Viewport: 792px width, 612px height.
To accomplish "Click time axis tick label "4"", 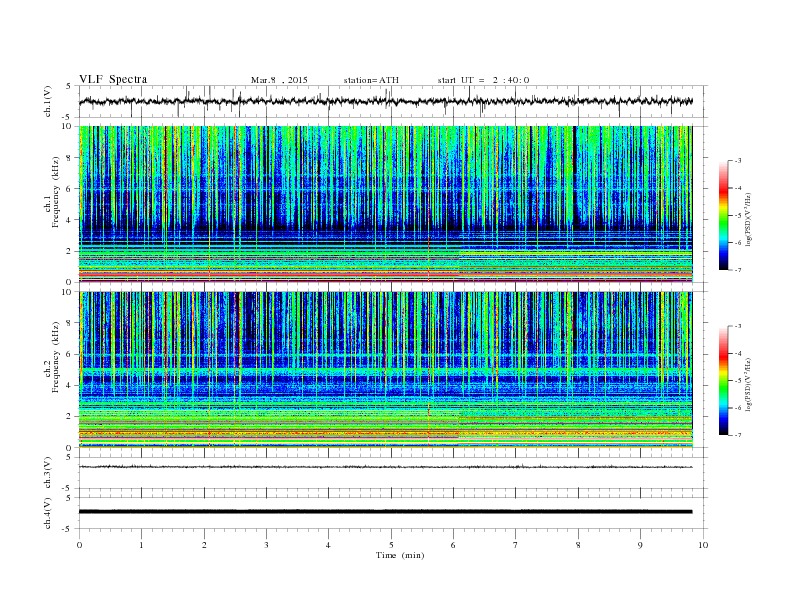I will 329,545.
